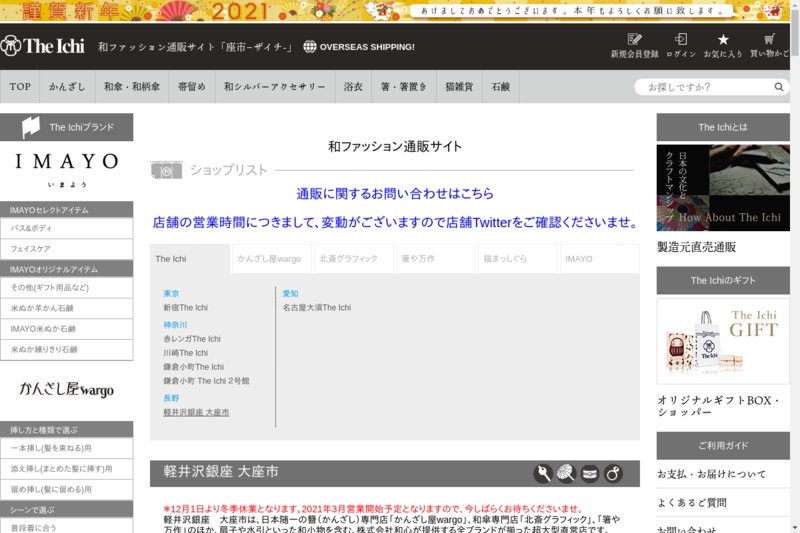
Task: Click the mail-order inquiry link 通販に関するお問い合わせはこちら
Action: [395, 193]
